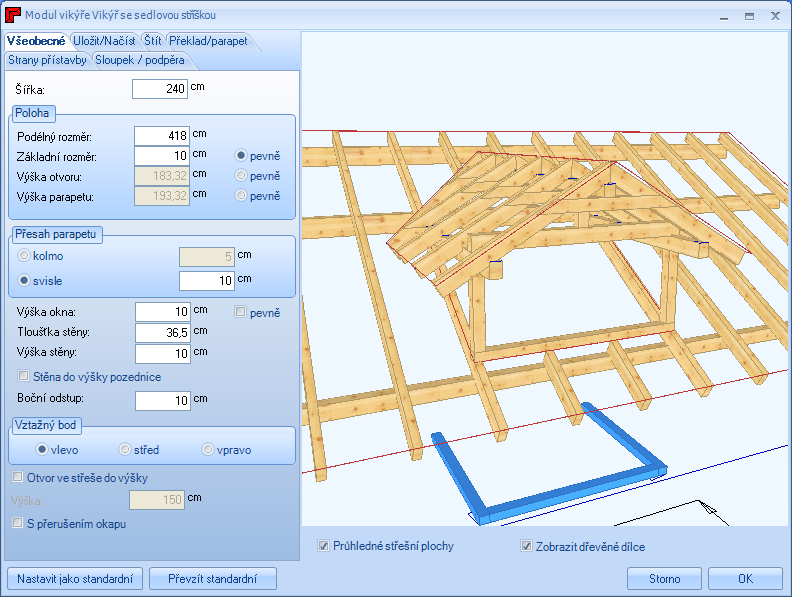Select pevně radio for Výška otvoru
792x597 pixels.
[241, 175]
